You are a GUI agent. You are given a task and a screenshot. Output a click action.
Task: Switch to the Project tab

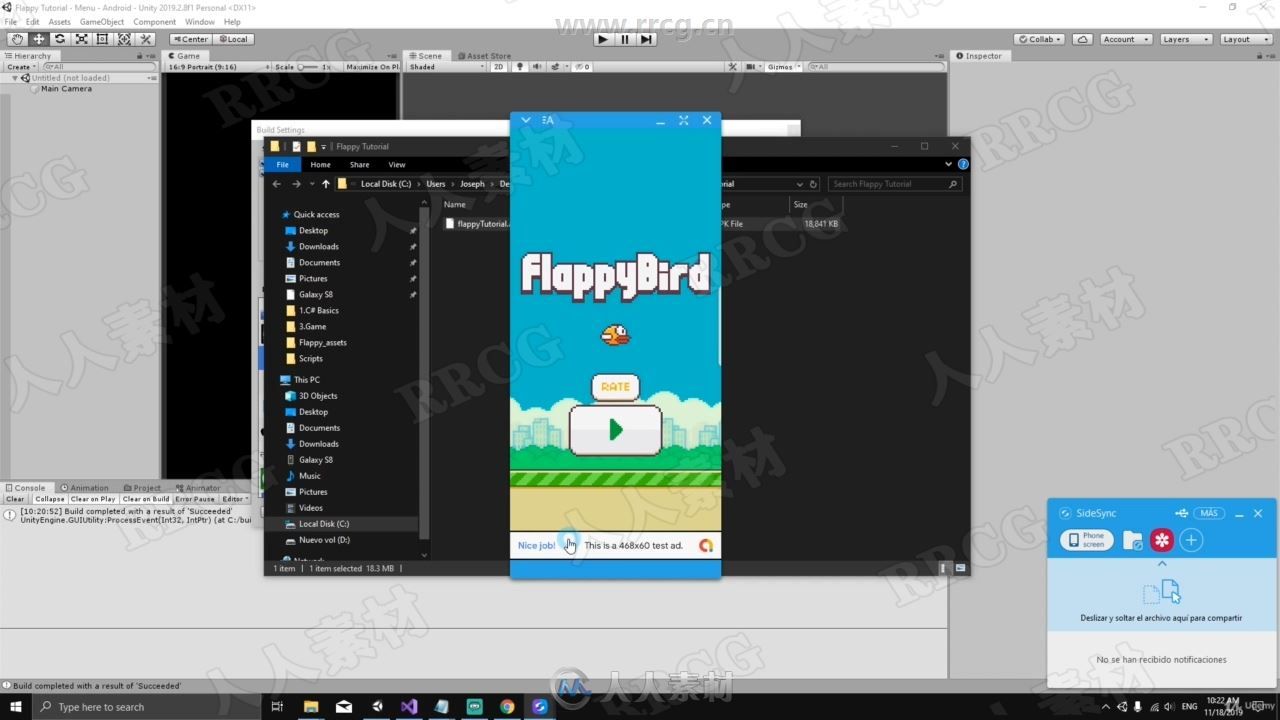[x=142, y=488]
